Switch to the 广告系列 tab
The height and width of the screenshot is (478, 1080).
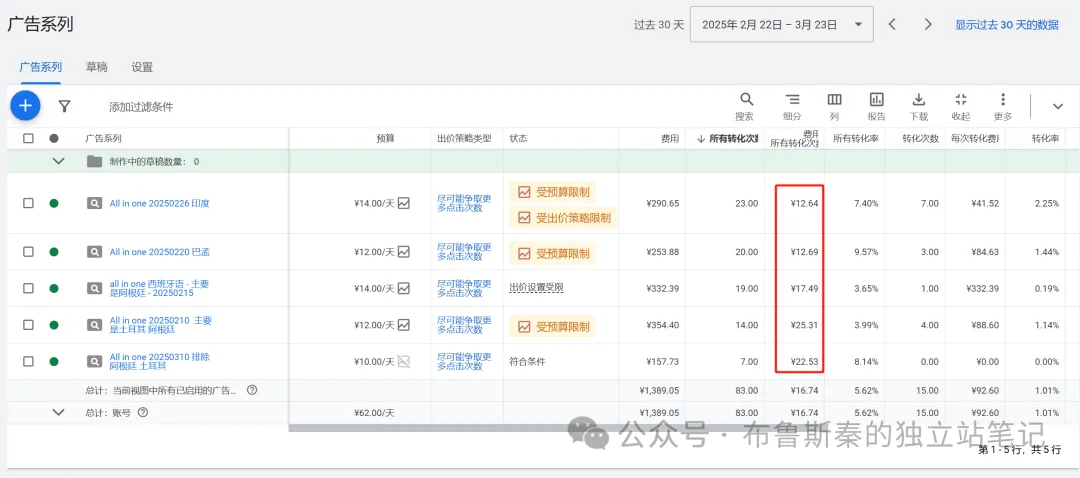(41, 67)
